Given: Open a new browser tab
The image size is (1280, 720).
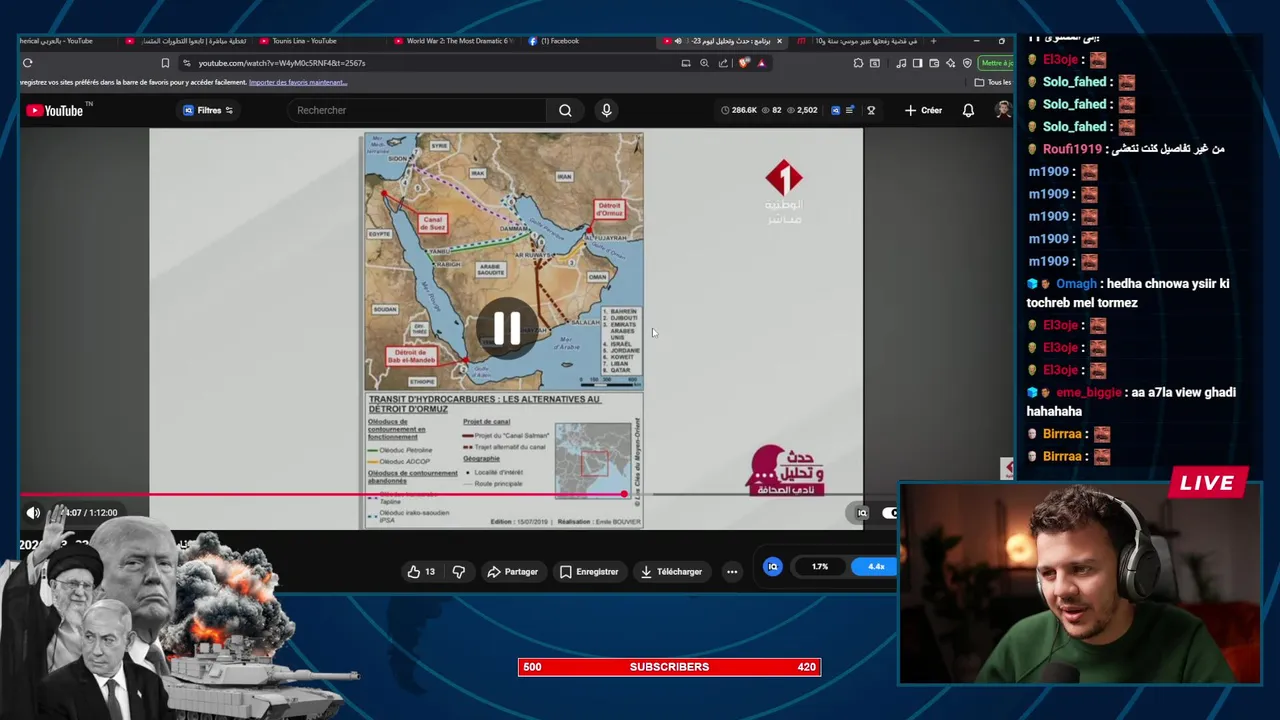Looking at the screenshot, I should 933,41.
